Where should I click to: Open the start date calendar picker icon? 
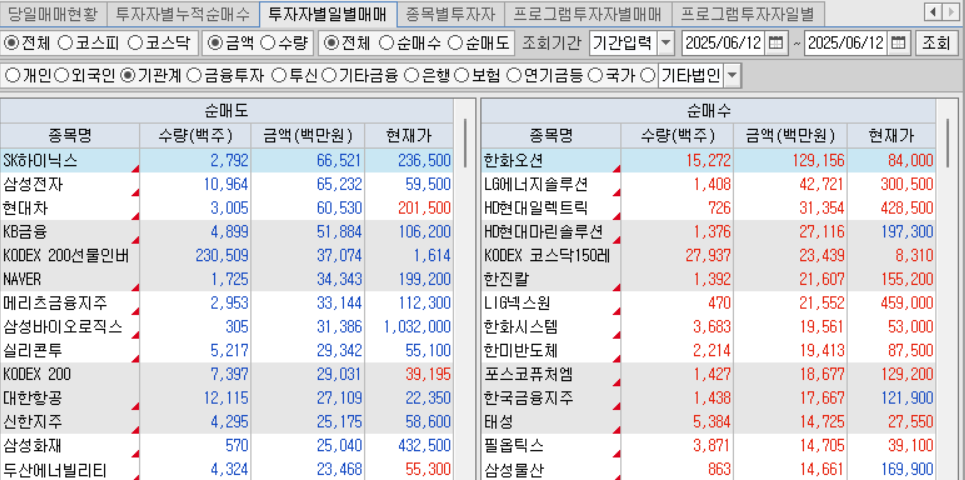click(776, 43)
